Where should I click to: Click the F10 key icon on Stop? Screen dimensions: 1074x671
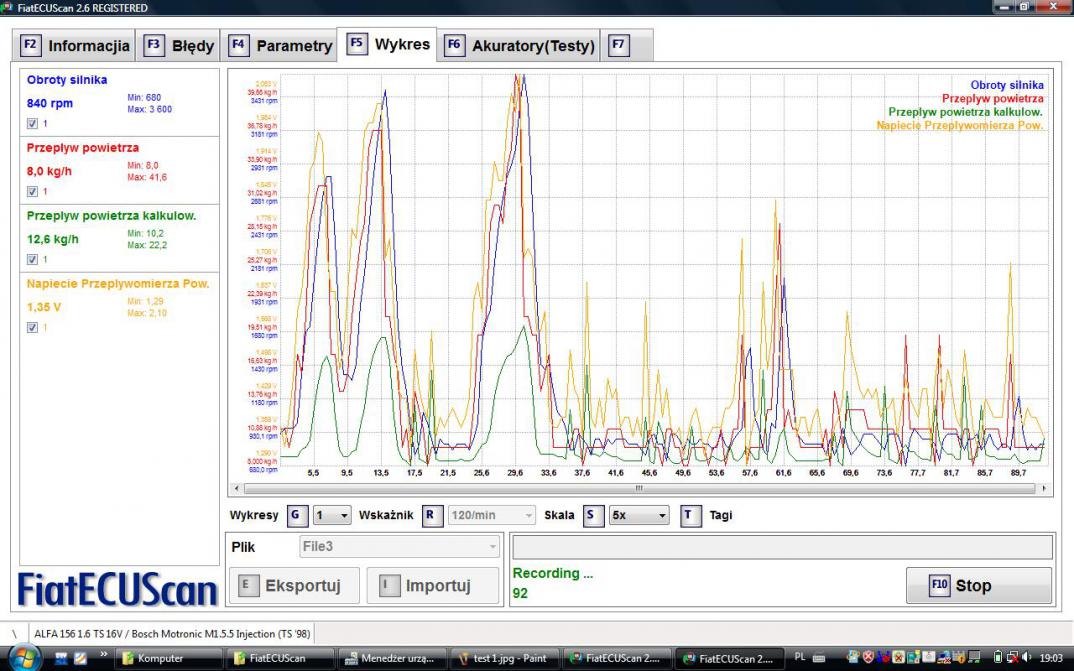(x=939, y=586)
